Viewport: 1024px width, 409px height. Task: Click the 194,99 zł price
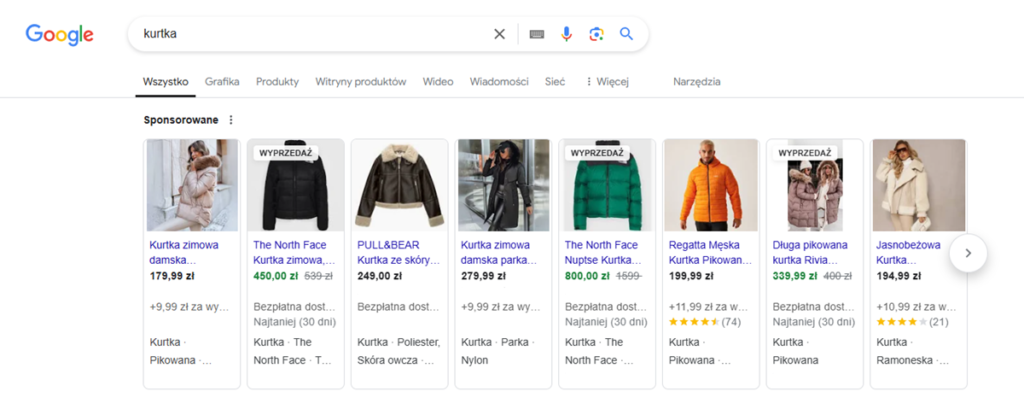pos(899,276)
